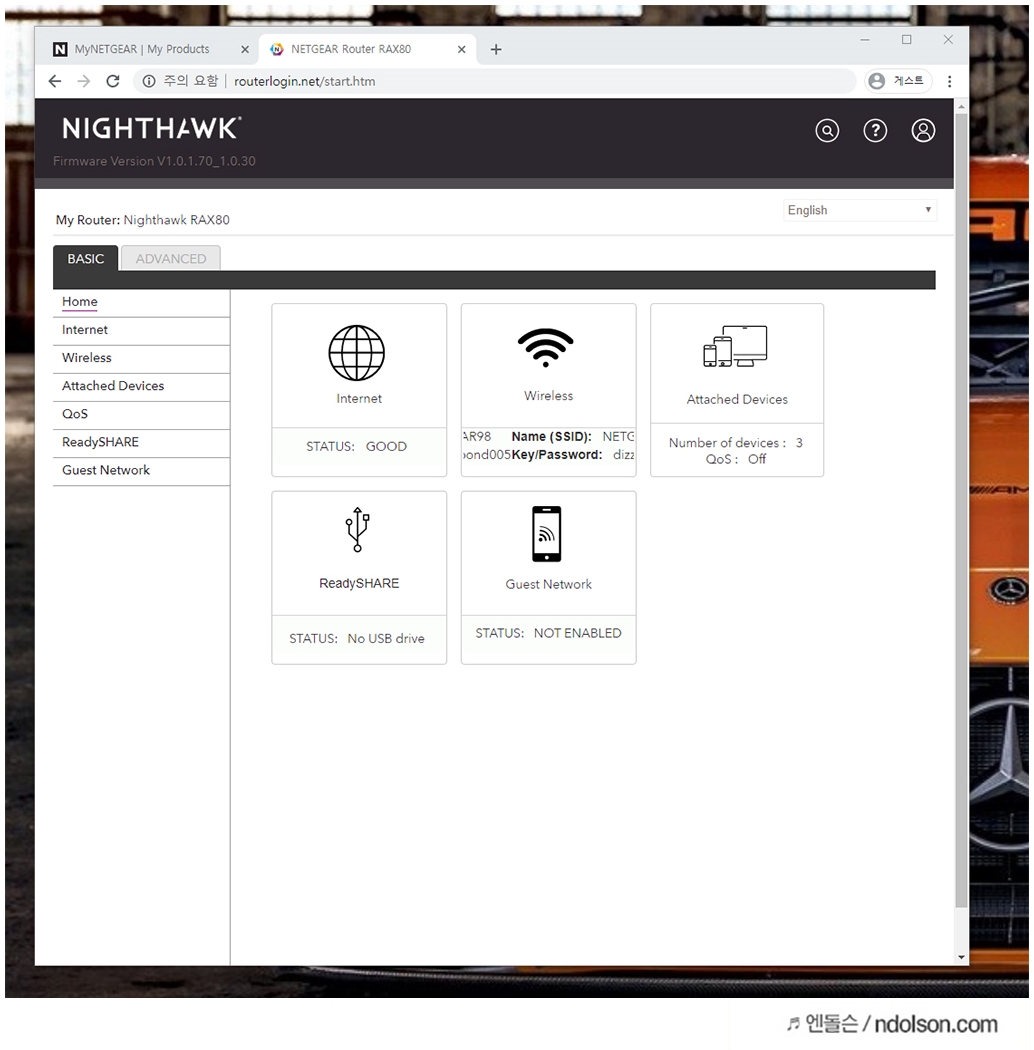The image size is (1034, 1050).
Task: Open the help question mark icon
Action: point(875,131)
